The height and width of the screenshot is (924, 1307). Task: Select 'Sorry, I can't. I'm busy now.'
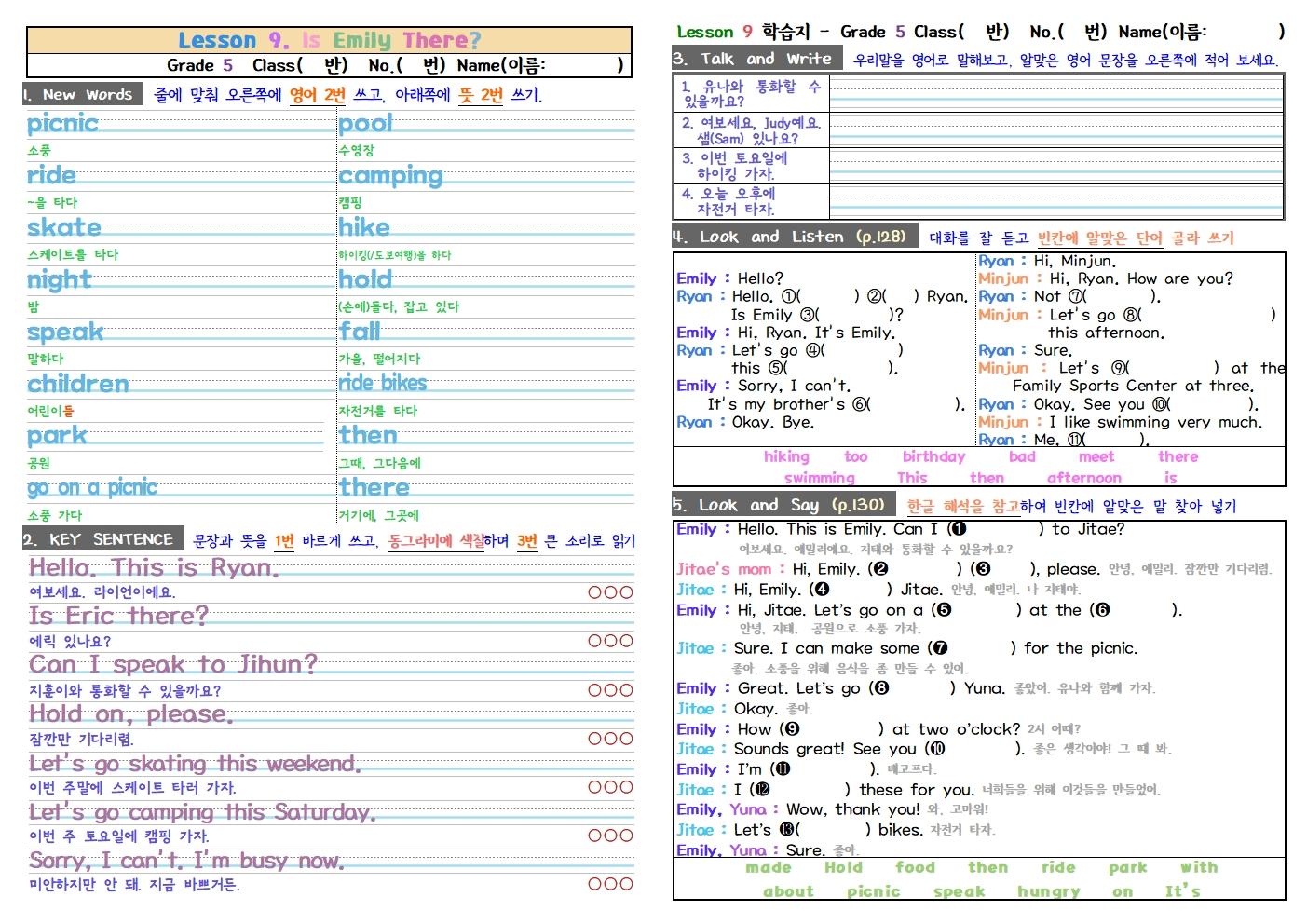pyautogui.click(x=186, y=861)
